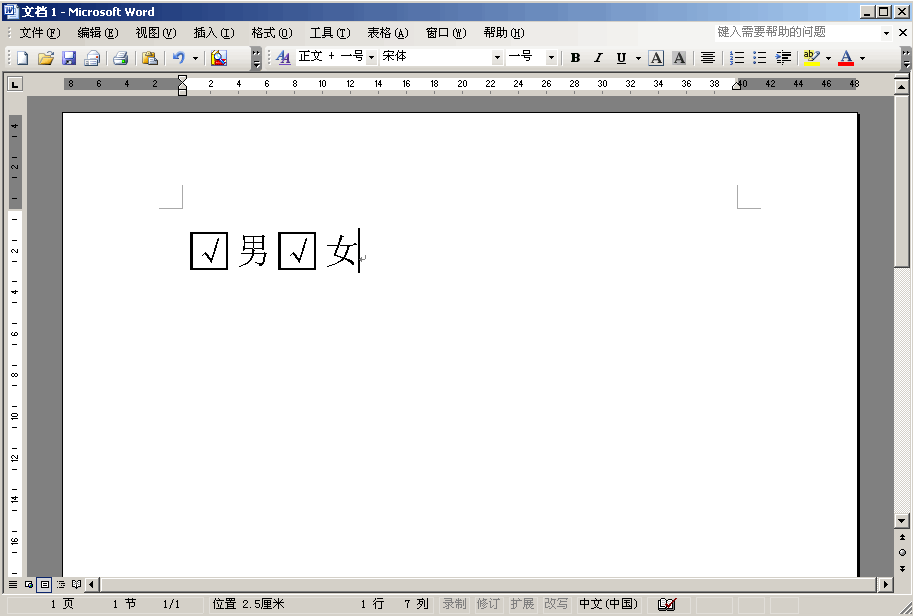Go to next page button

902,568
